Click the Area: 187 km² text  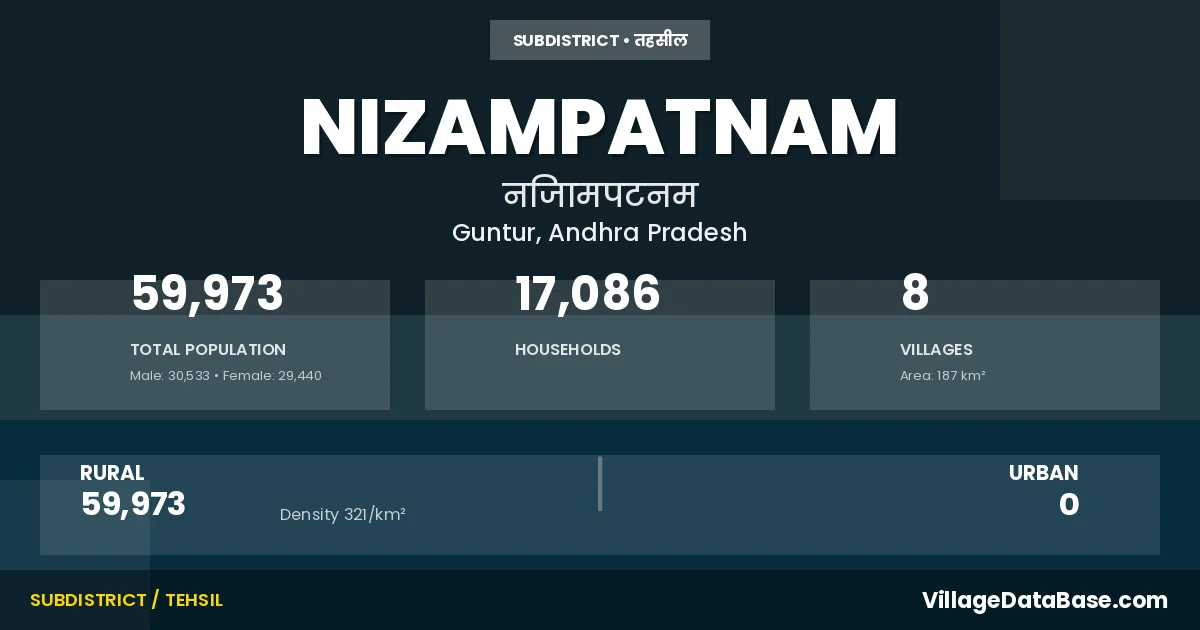coord(943,376)
